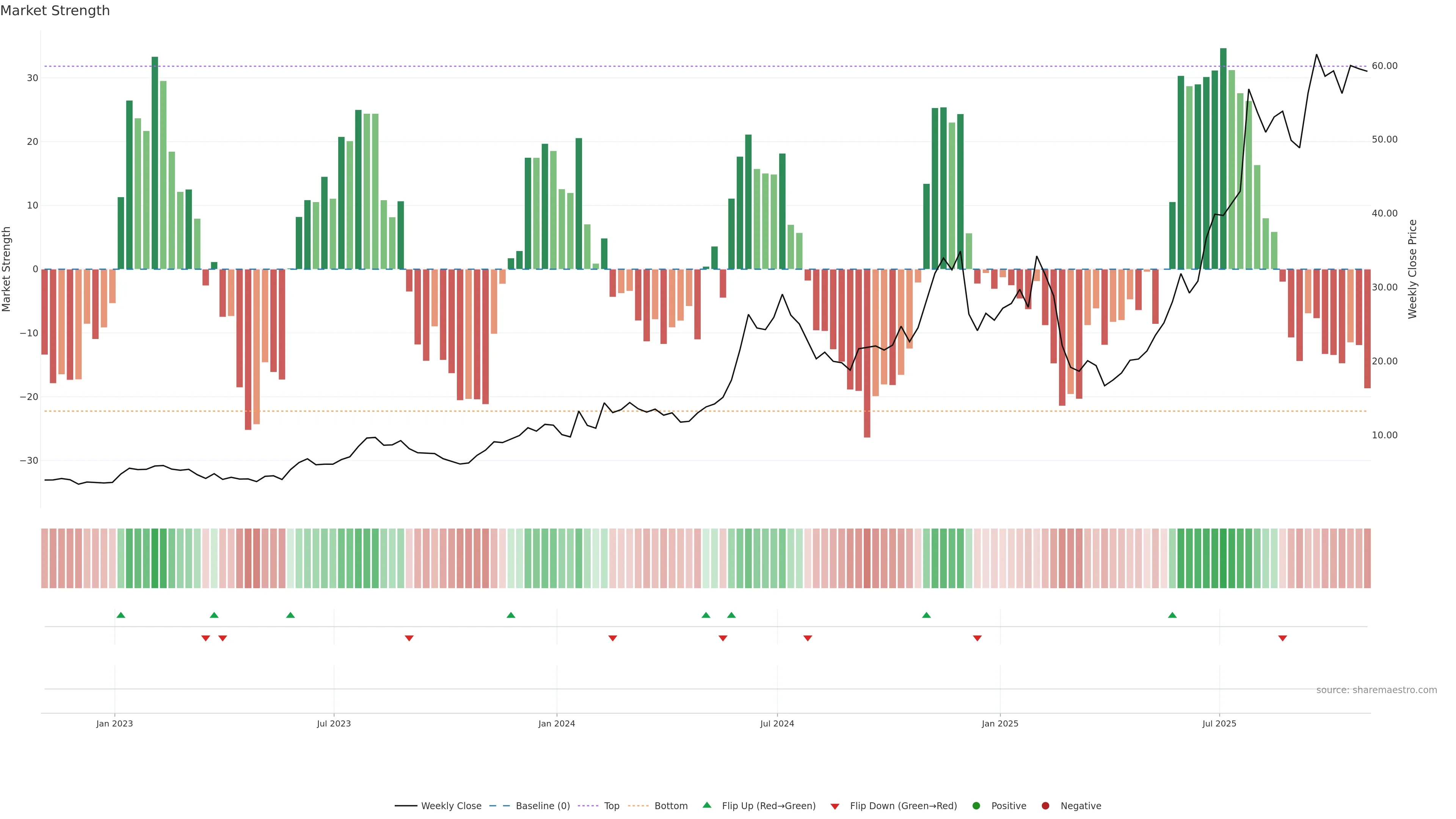Click the green Flip Up triangle in legend
Screen dimensions: 1456x819
[x=706, y=805]
